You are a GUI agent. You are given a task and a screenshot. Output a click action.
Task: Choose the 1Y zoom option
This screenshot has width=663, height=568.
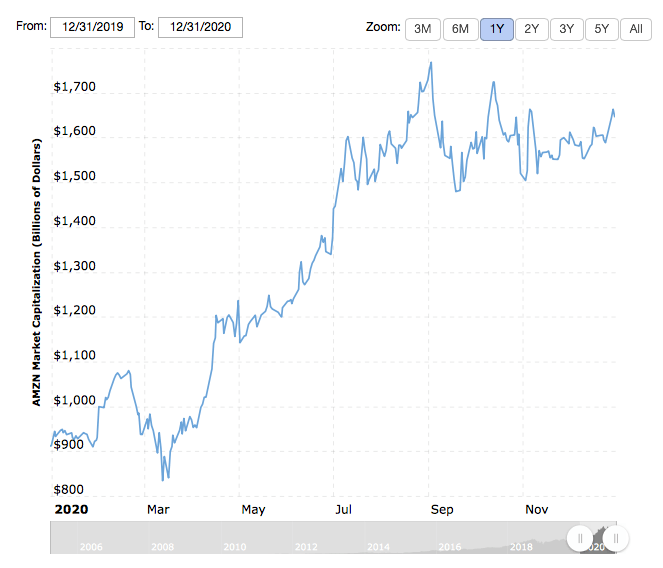tap(496, 29)
